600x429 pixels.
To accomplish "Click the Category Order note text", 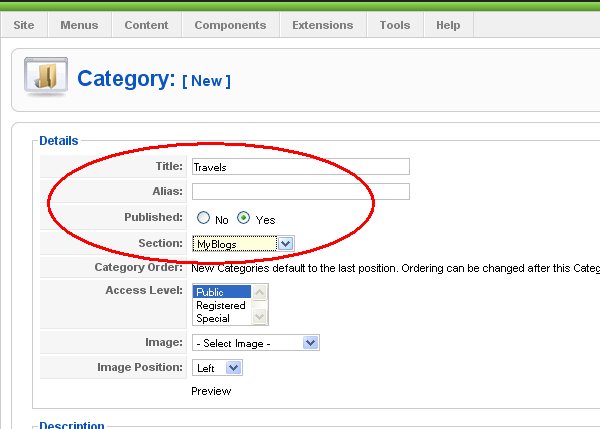I will point(395,268).
